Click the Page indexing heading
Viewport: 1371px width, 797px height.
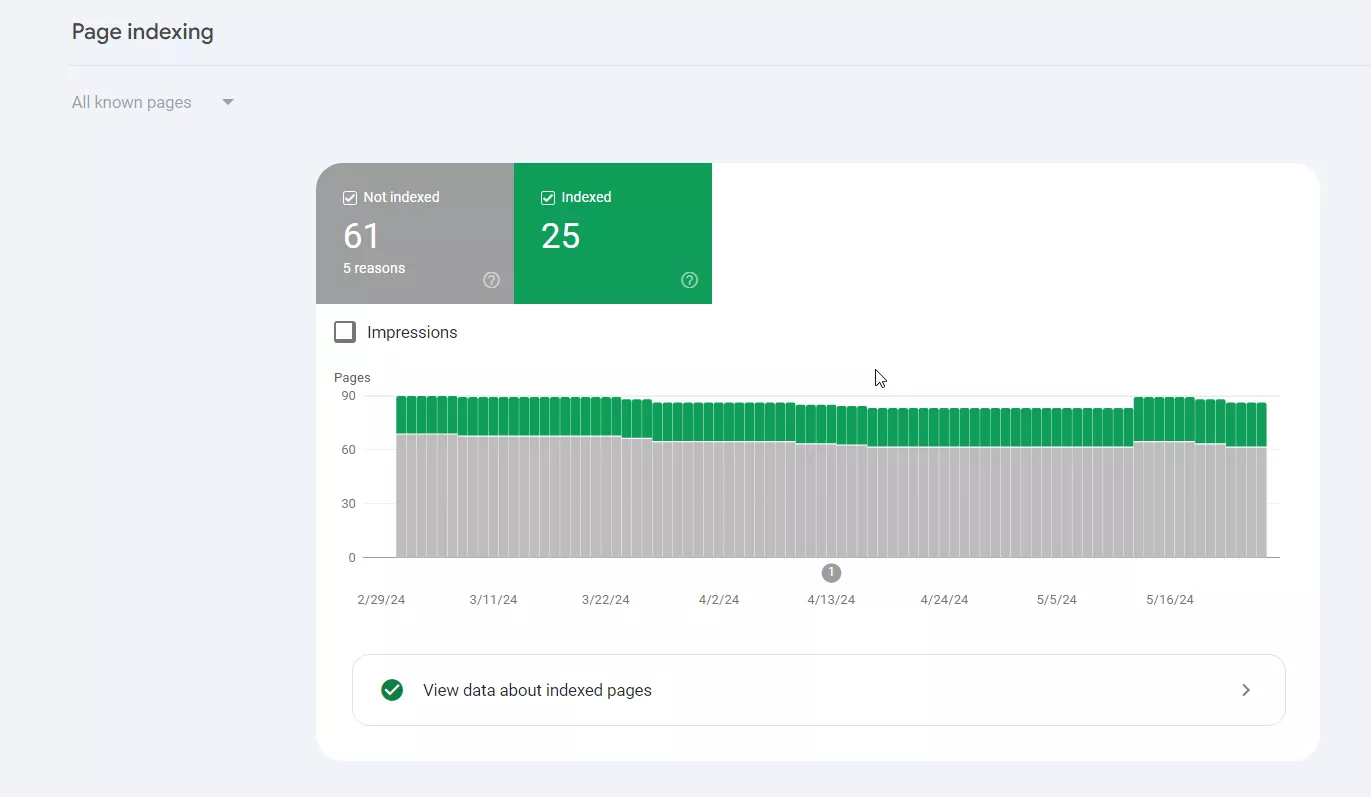tap(143, 32)
